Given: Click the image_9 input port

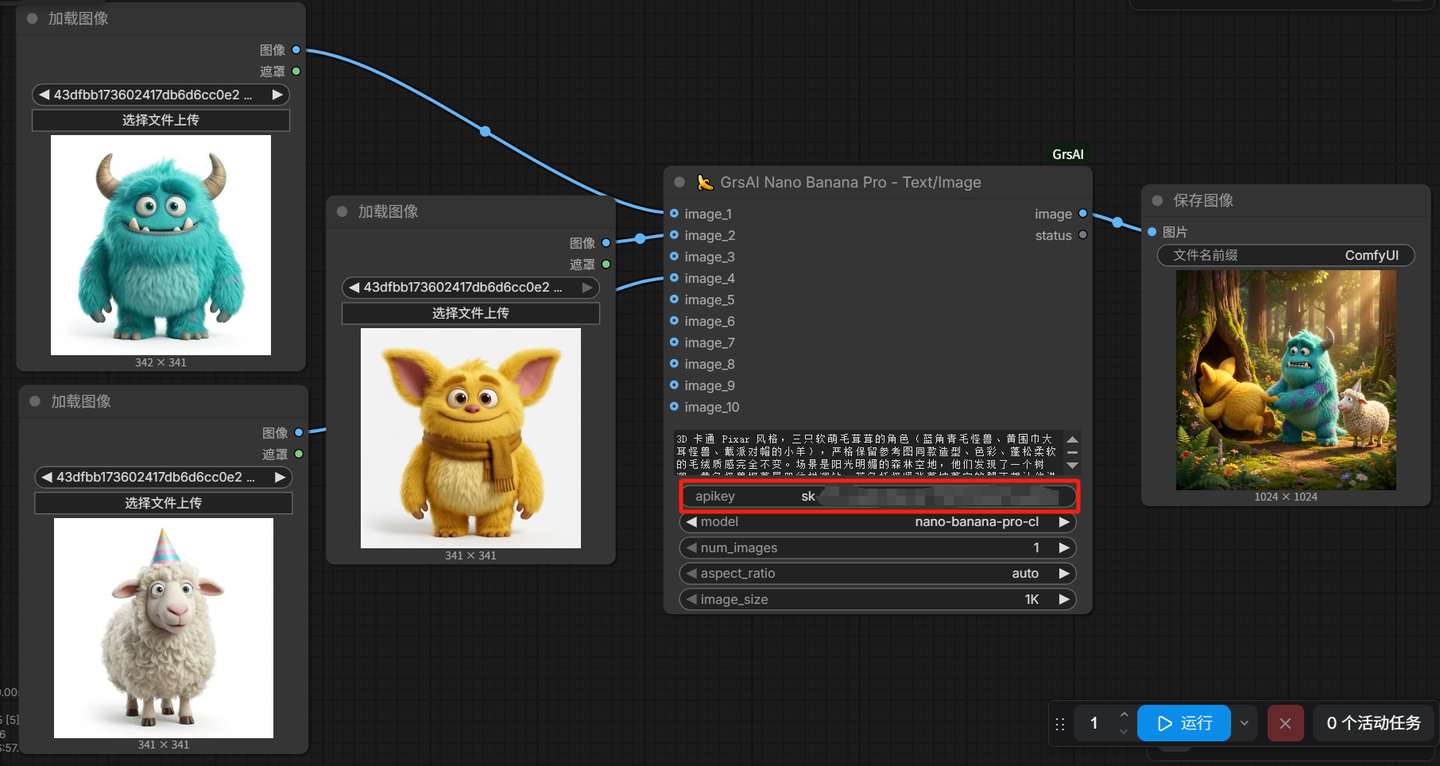Looking at the screenshot, I should pyautogui.click(x=674, y=386).
